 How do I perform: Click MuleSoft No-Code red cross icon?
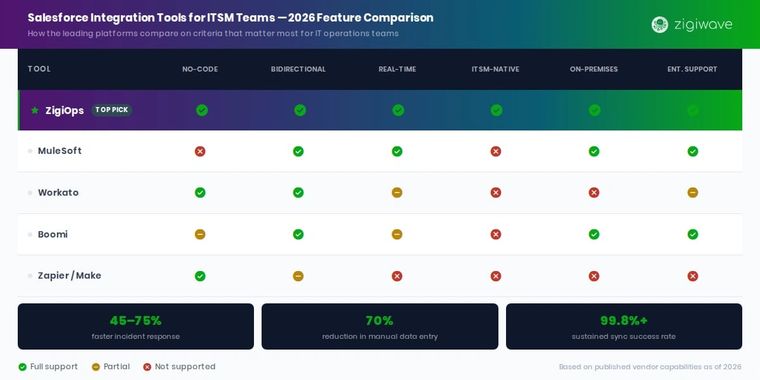[200, 152]
